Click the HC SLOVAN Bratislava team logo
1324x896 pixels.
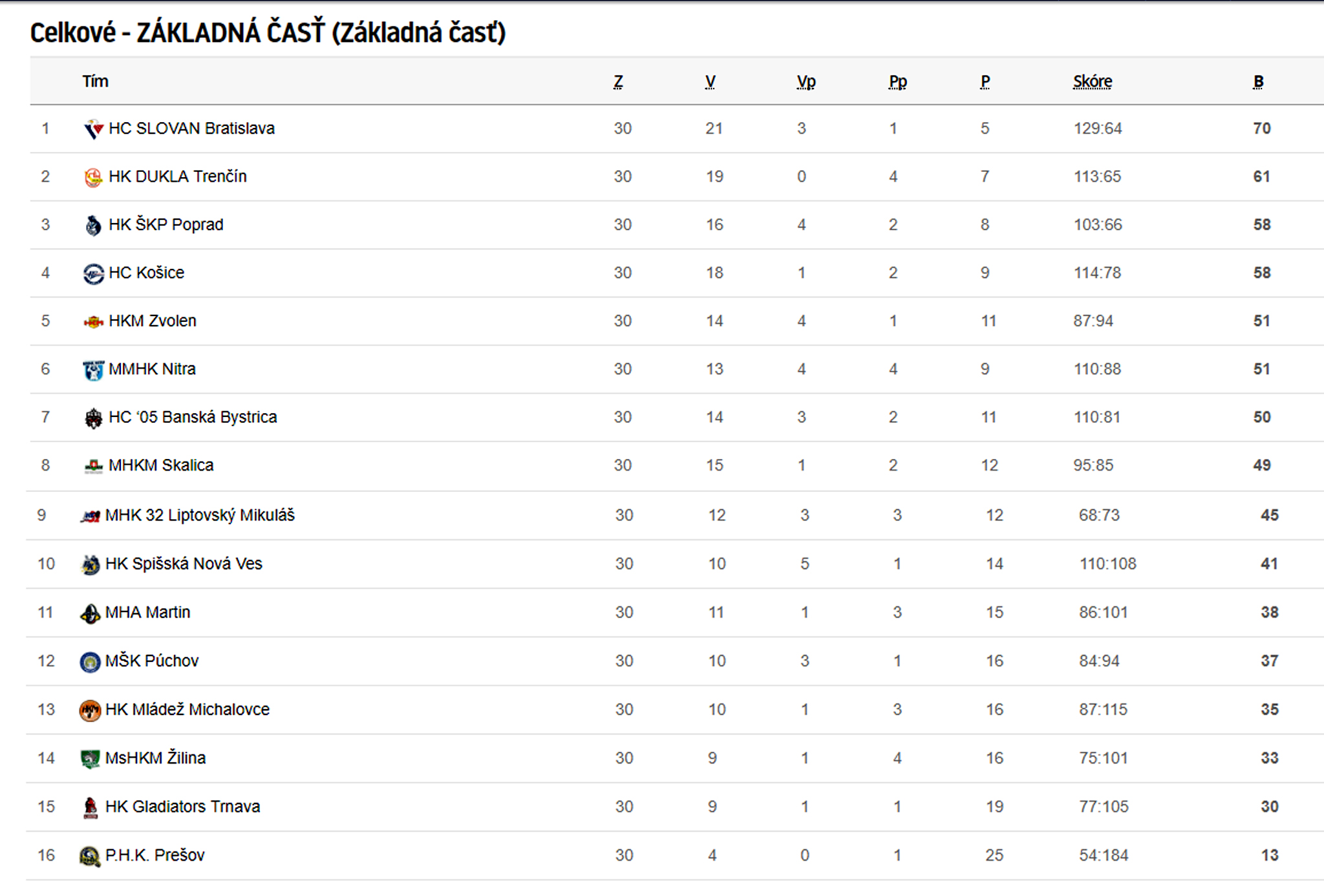(94, 129)
